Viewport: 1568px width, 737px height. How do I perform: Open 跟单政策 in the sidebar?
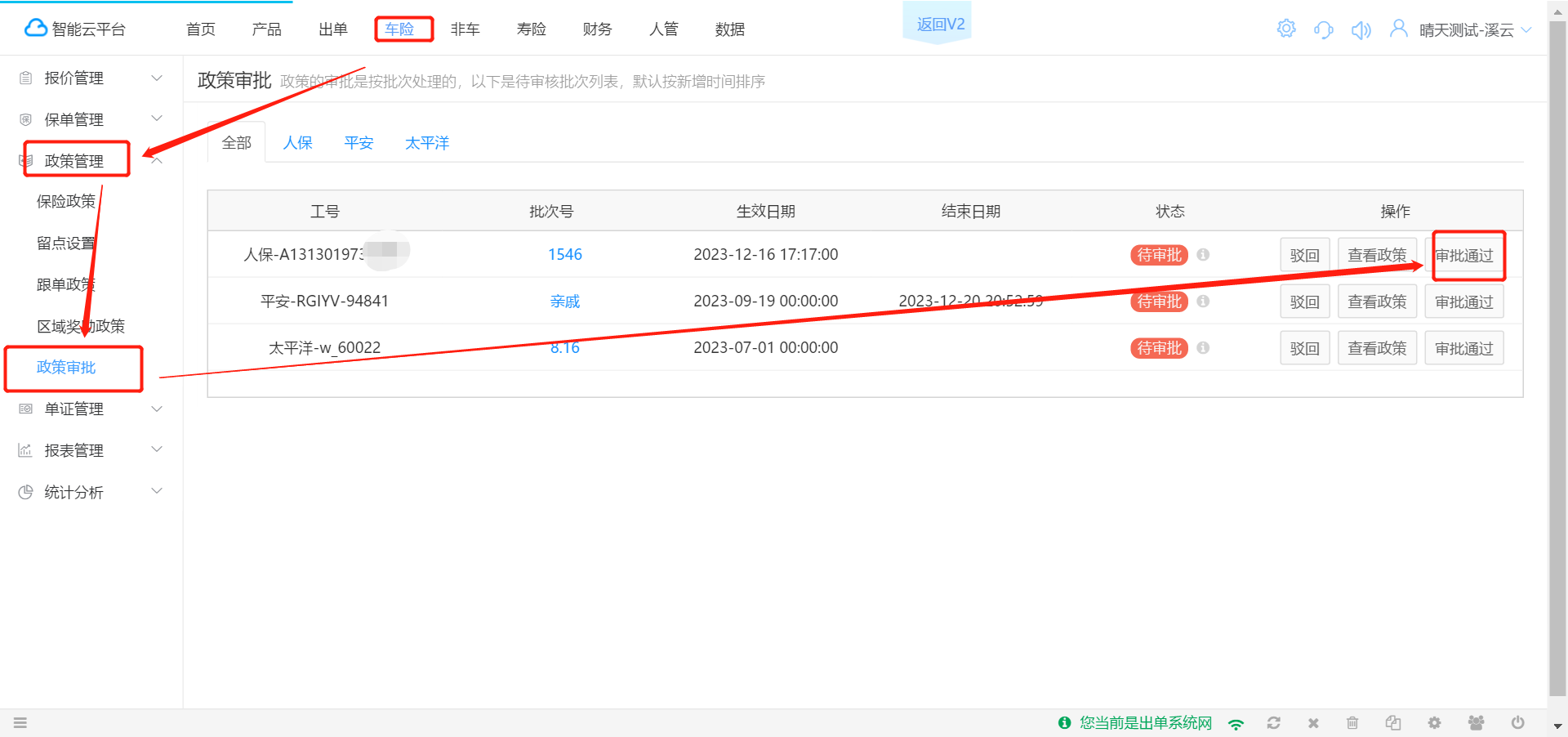tap(66, 284)
